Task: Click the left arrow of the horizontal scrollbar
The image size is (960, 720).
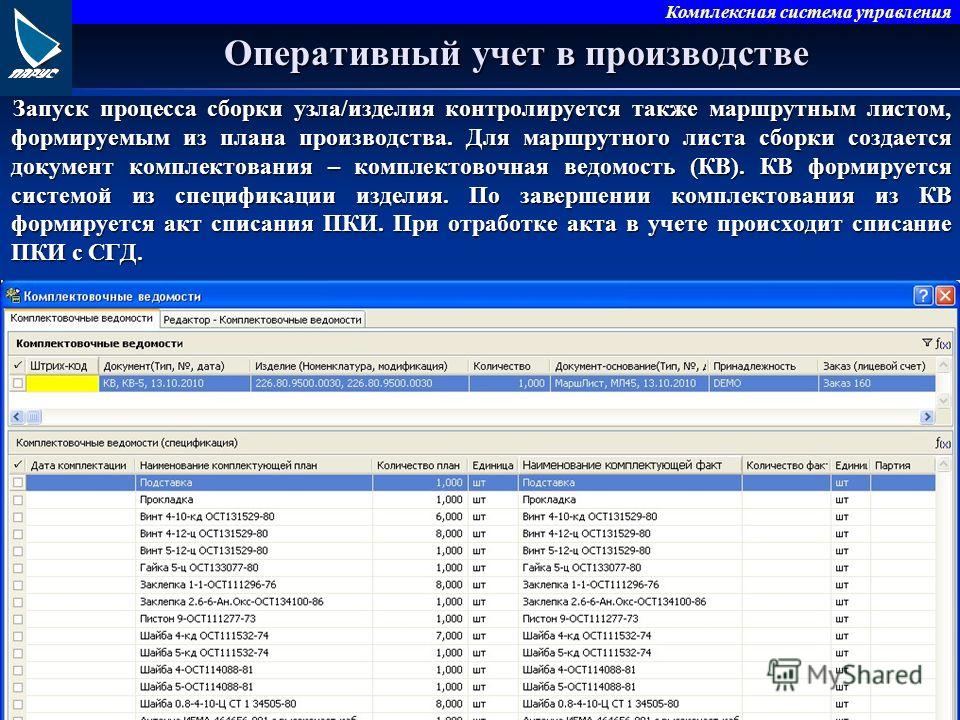Action: 17,417
